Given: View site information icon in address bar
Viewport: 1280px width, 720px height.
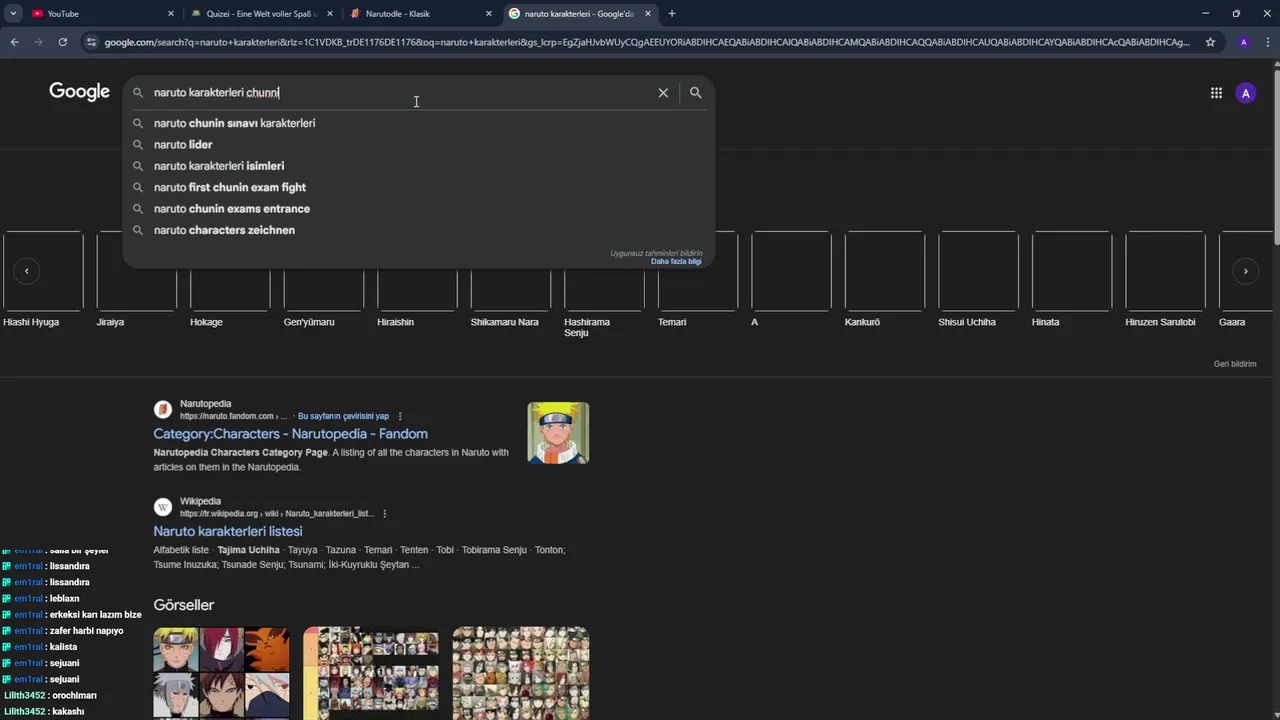Looking at the screenshot, I should coord(91,42).
